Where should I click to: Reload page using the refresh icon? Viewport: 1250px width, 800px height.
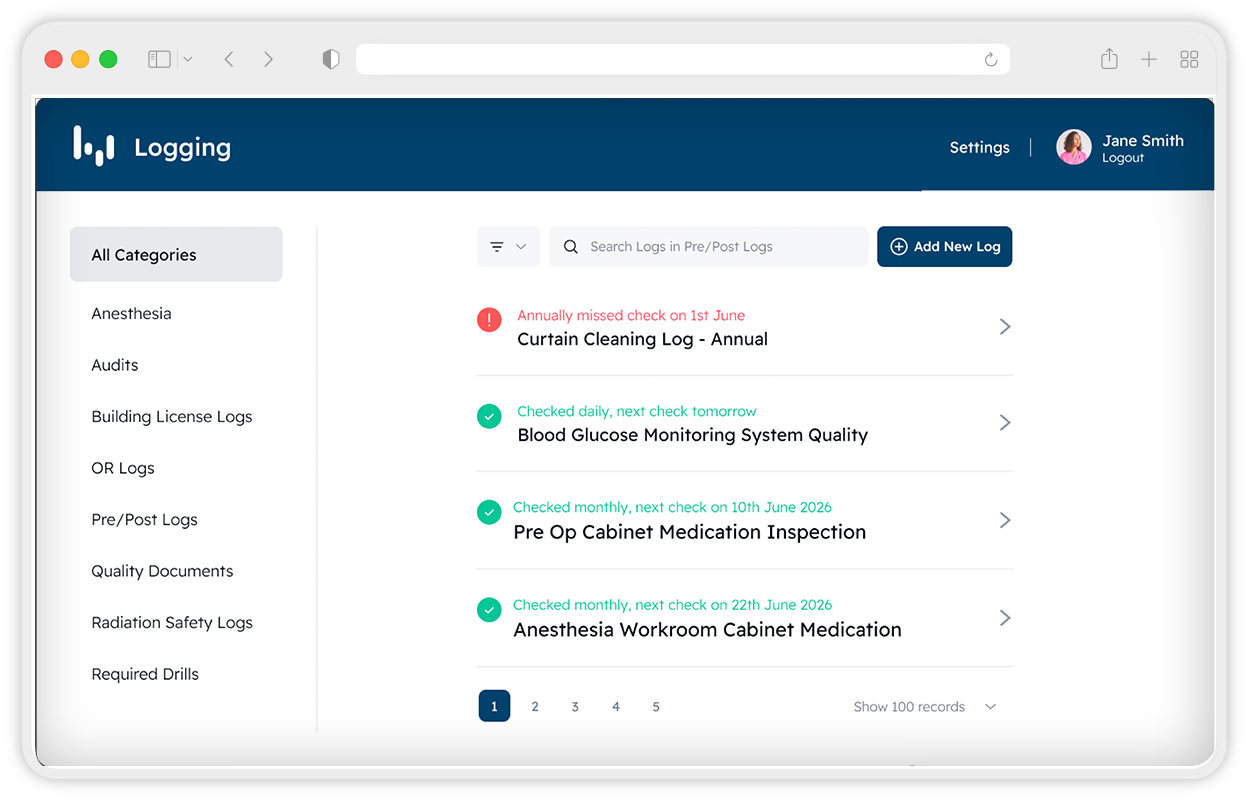click(x=991, y=60)
